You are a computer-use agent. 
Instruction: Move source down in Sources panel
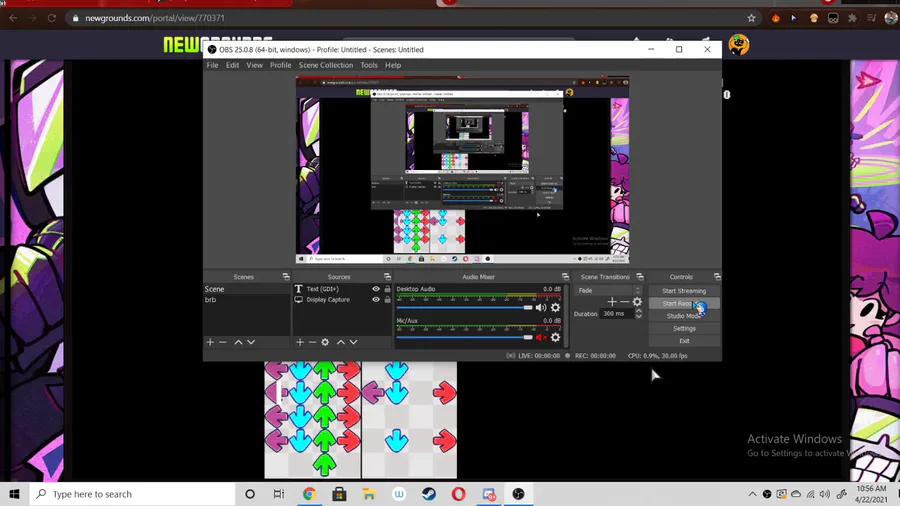pyautogui.click(x=354, y=342)
